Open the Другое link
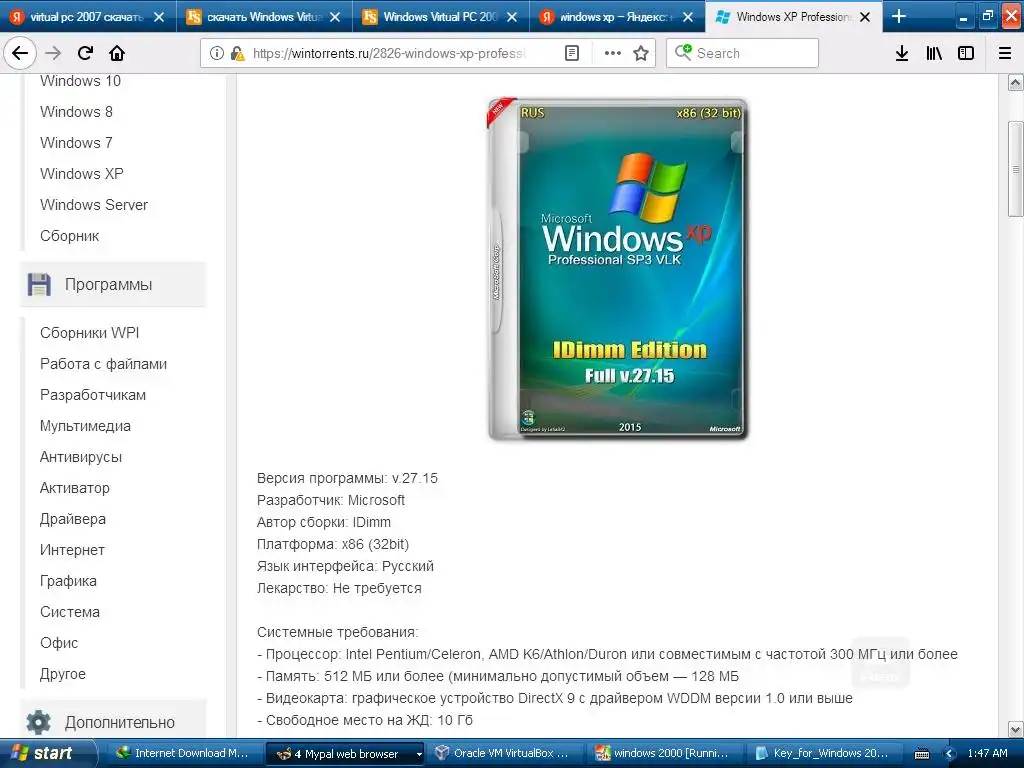Viewport: 1024px width, 768px height. coord(63,674)
